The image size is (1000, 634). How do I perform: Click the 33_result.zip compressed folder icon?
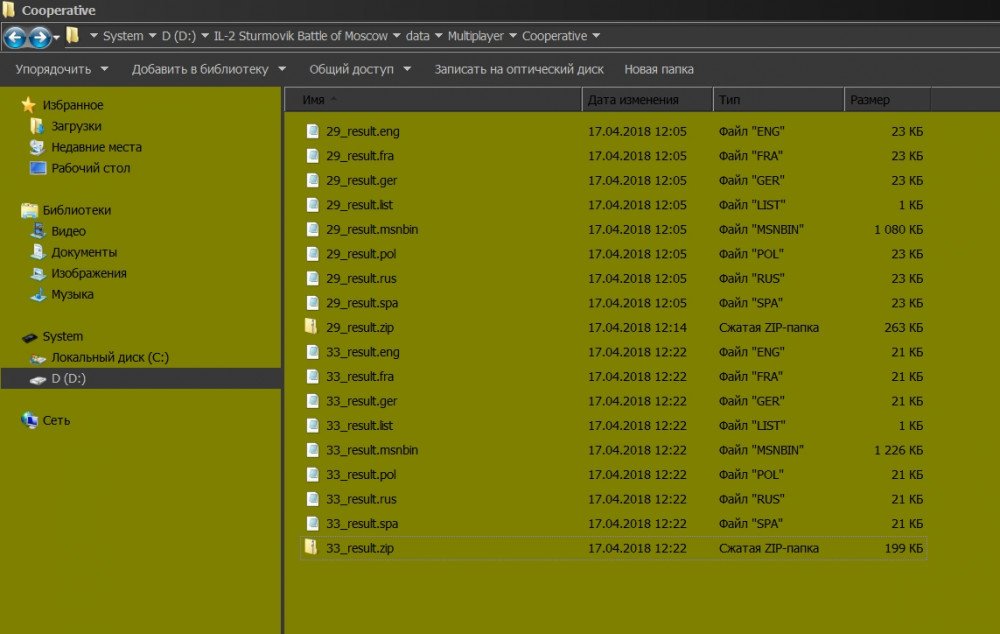coord(312,548)
